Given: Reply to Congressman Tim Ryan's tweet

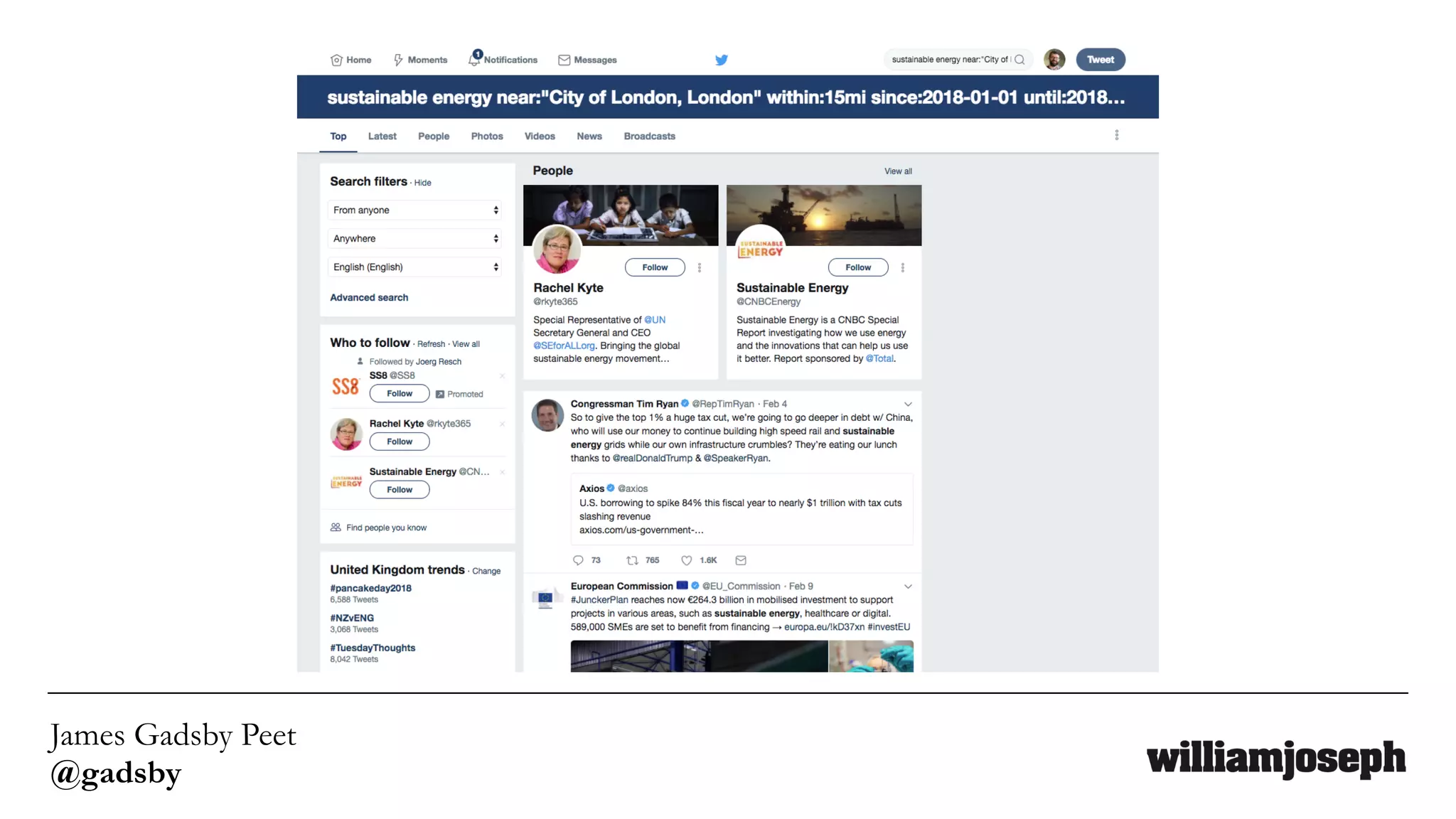Looking at the screenshot, I should tap(578, 560).
